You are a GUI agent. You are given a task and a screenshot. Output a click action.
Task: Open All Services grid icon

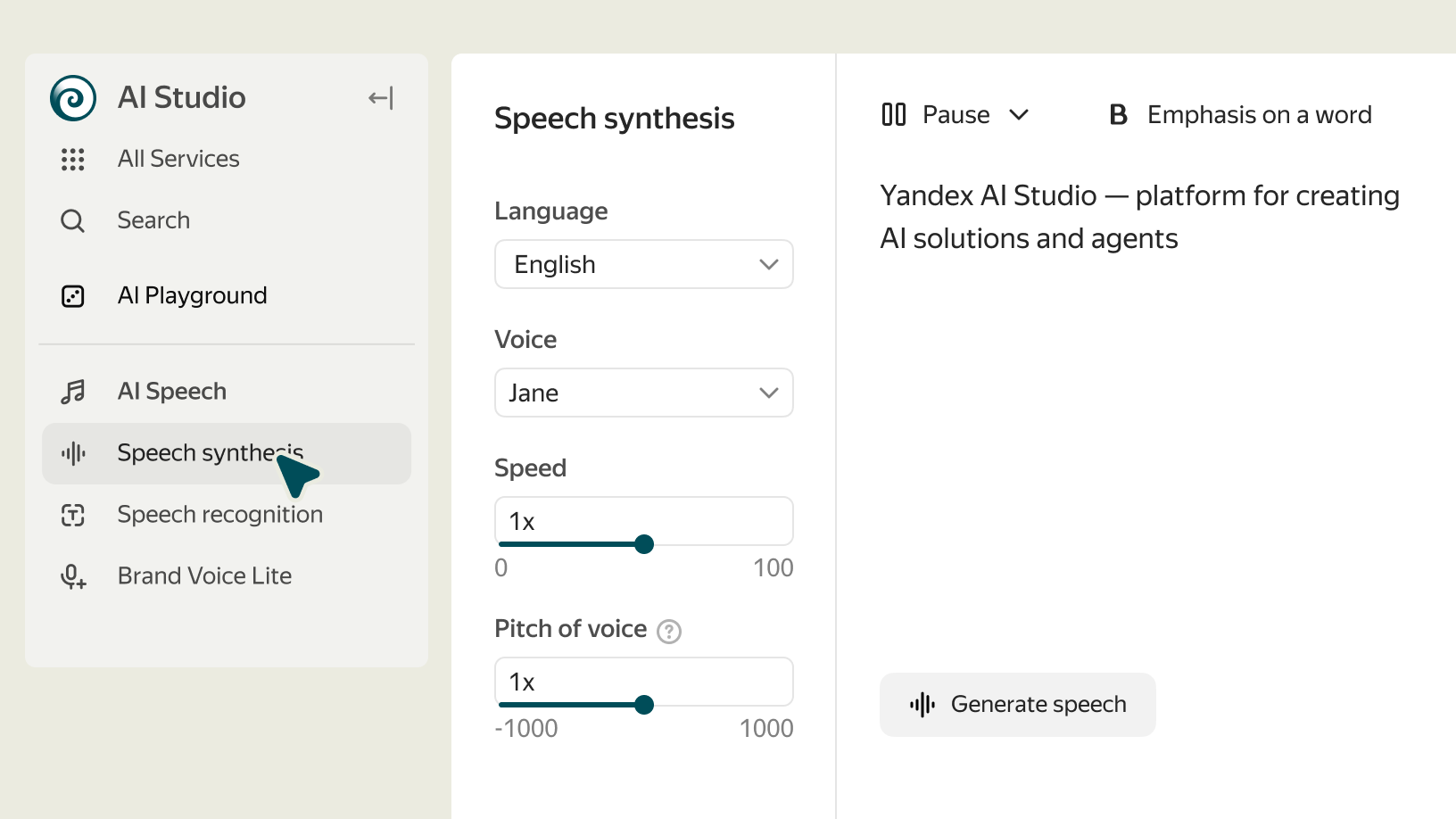(x=73, y=160)
